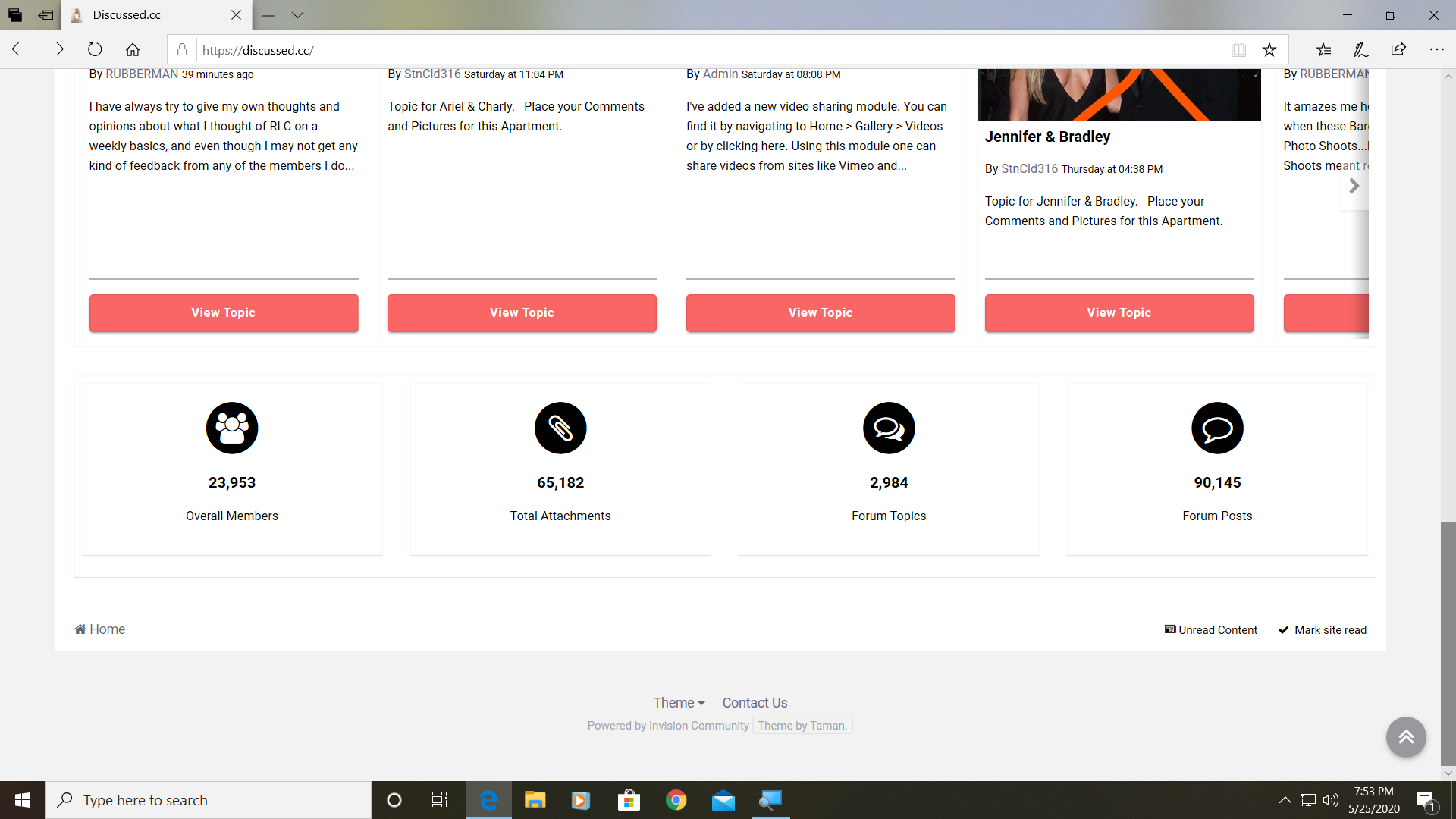Screen dimensions: 1456x819
Task: Click the Total Attachments paperclip icon
Action: [x=560, y=428]
